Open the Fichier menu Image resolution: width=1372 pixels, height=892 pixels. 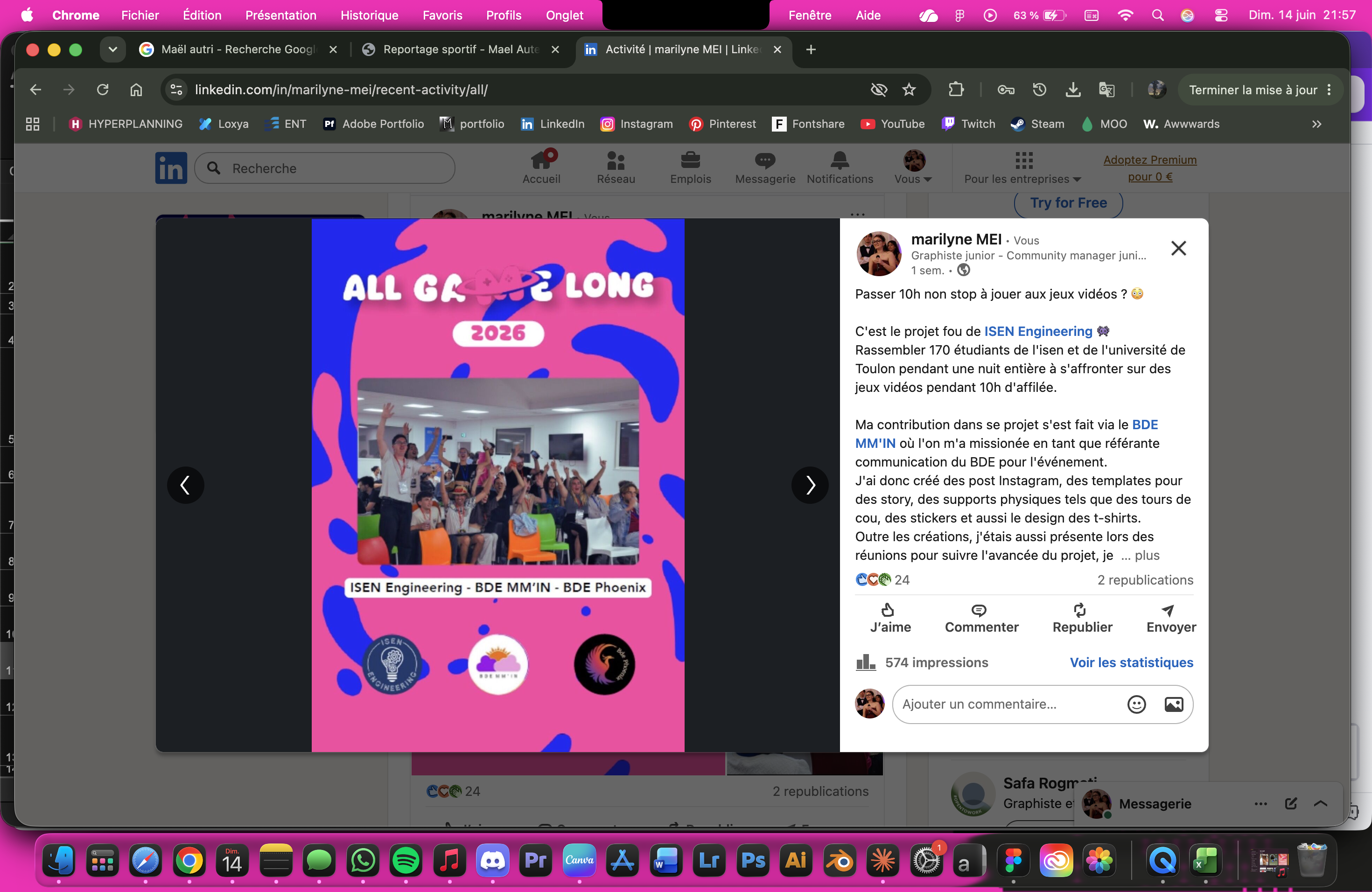click(140, 15)
